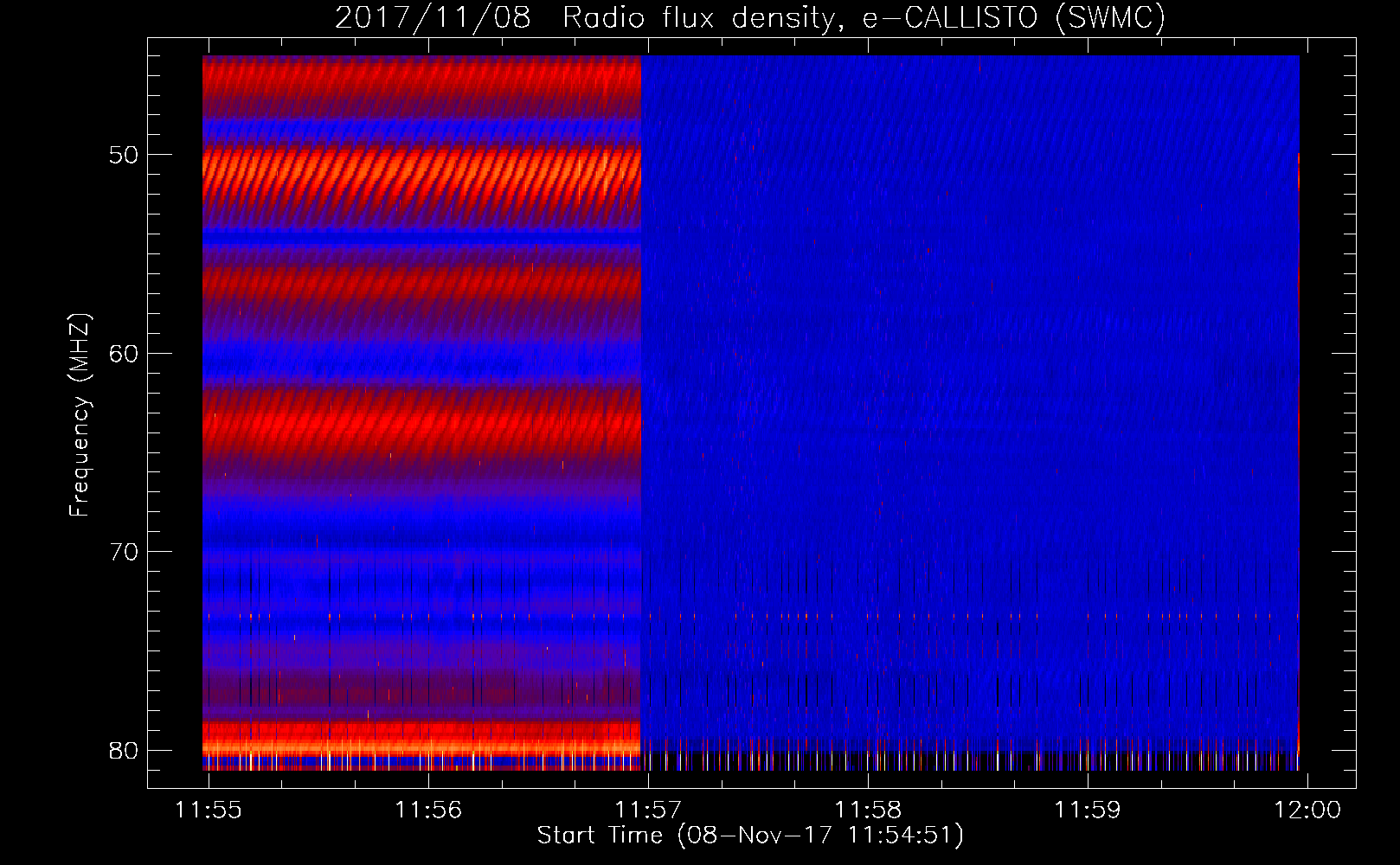Click the 11:56 time tick label
The image size is (1400, 865).
click(428, 810)
